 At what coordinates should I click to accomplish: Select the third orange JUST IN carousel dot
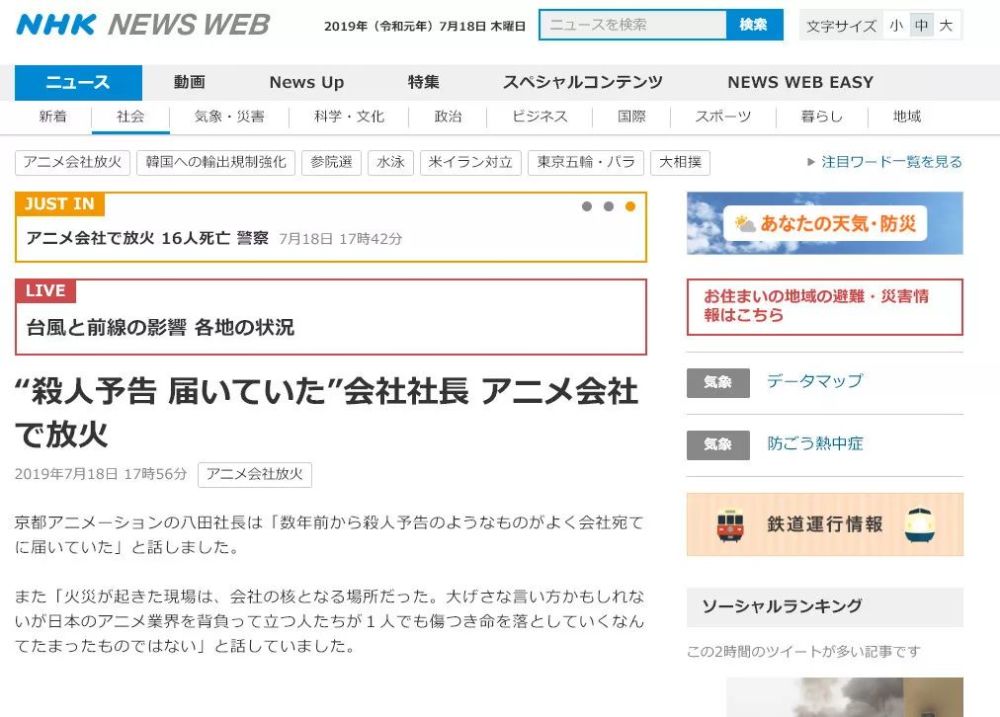[630, 207]
